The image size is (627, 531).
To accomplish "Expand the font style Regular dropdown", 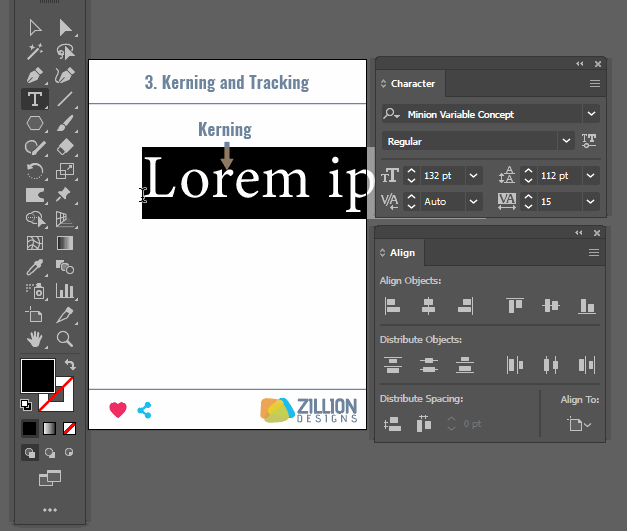I will 567,141.
